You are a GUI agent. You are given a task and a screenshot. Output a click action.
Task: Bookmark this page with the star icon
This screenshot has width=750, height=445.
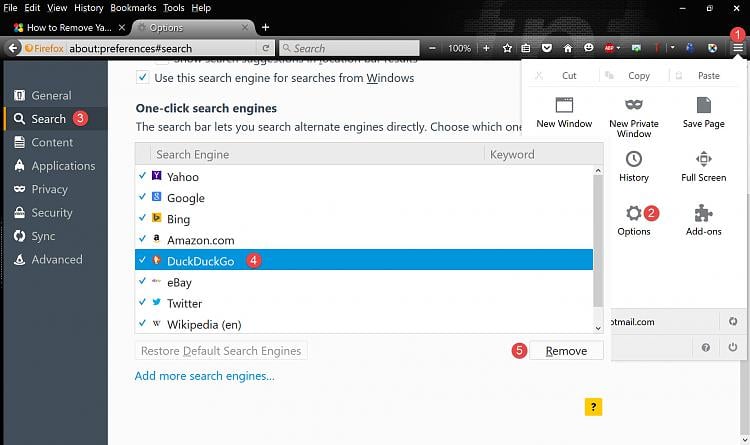[507, 48]
